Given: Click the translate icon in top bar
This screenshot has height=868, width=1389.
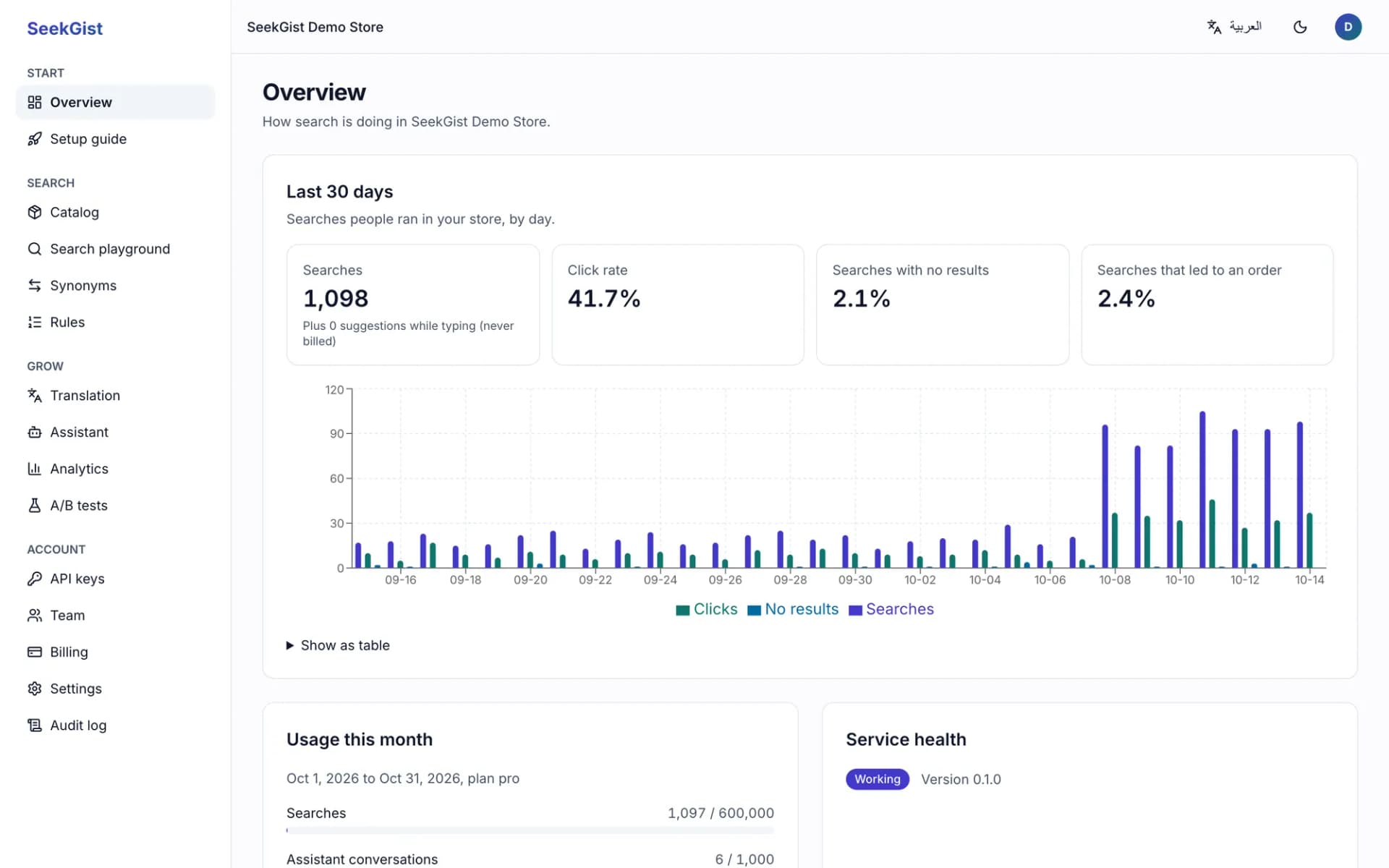Looking at the screenshot, I should coord(1214,27).
